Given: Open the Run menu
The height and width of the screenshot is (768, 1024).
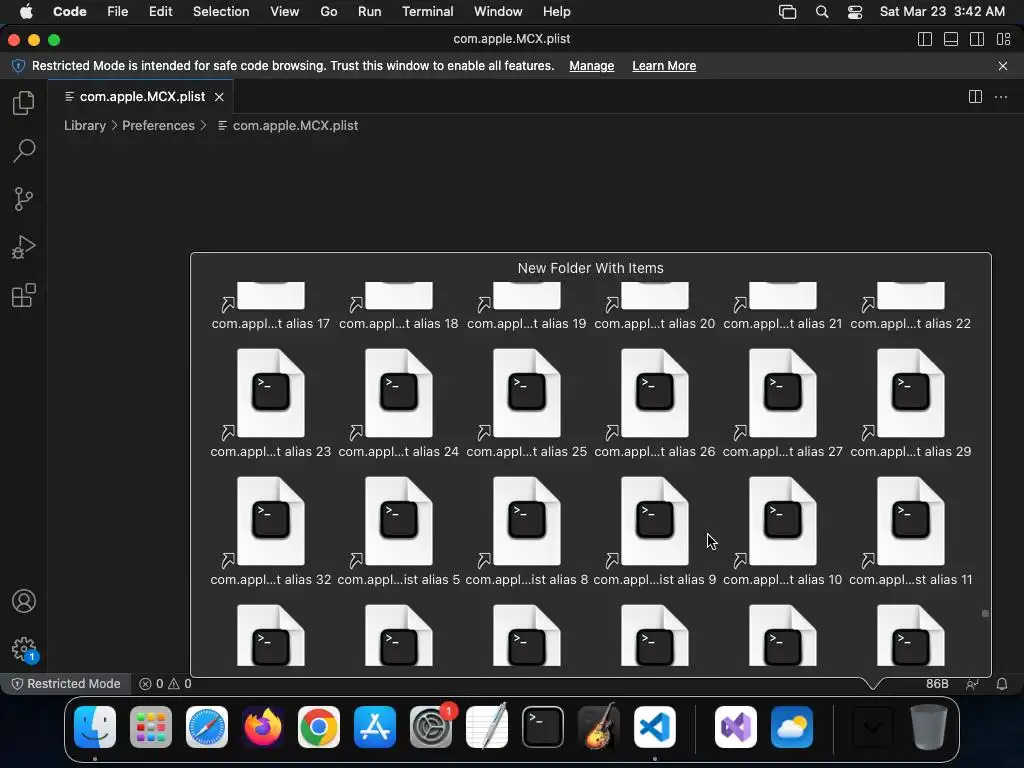Looking at the screenshot, I should pos(369,12).
